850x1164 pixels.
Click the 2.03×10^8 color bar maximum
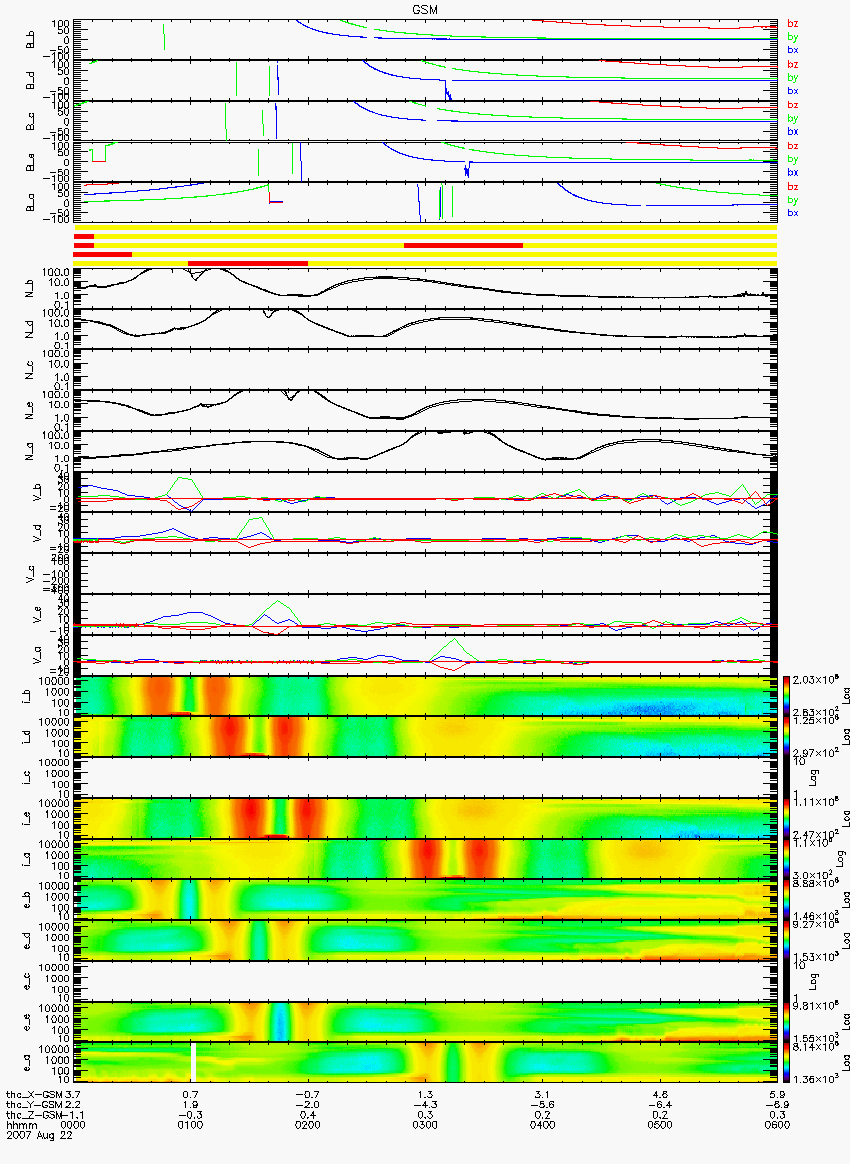coord(814,681)
